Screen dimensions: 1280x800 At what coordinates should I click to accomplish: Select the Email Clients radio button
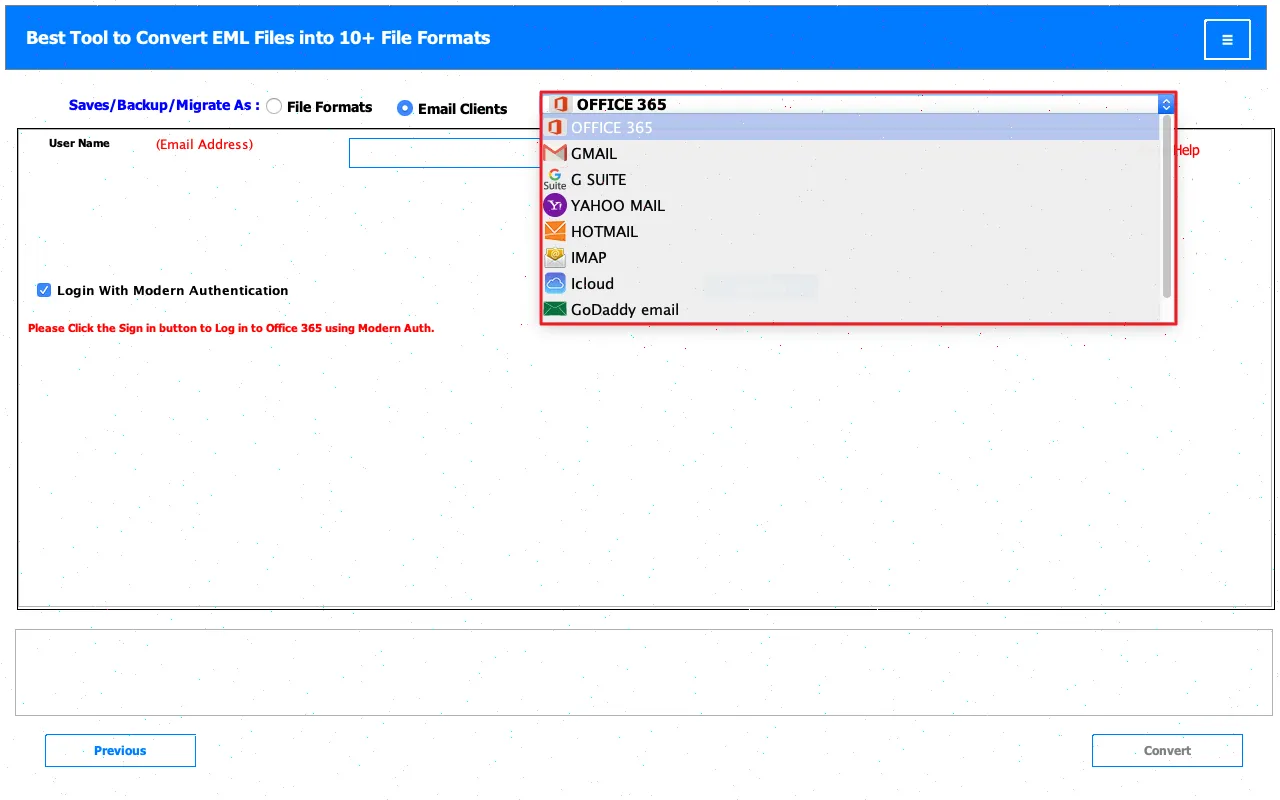tap(405, 108)
